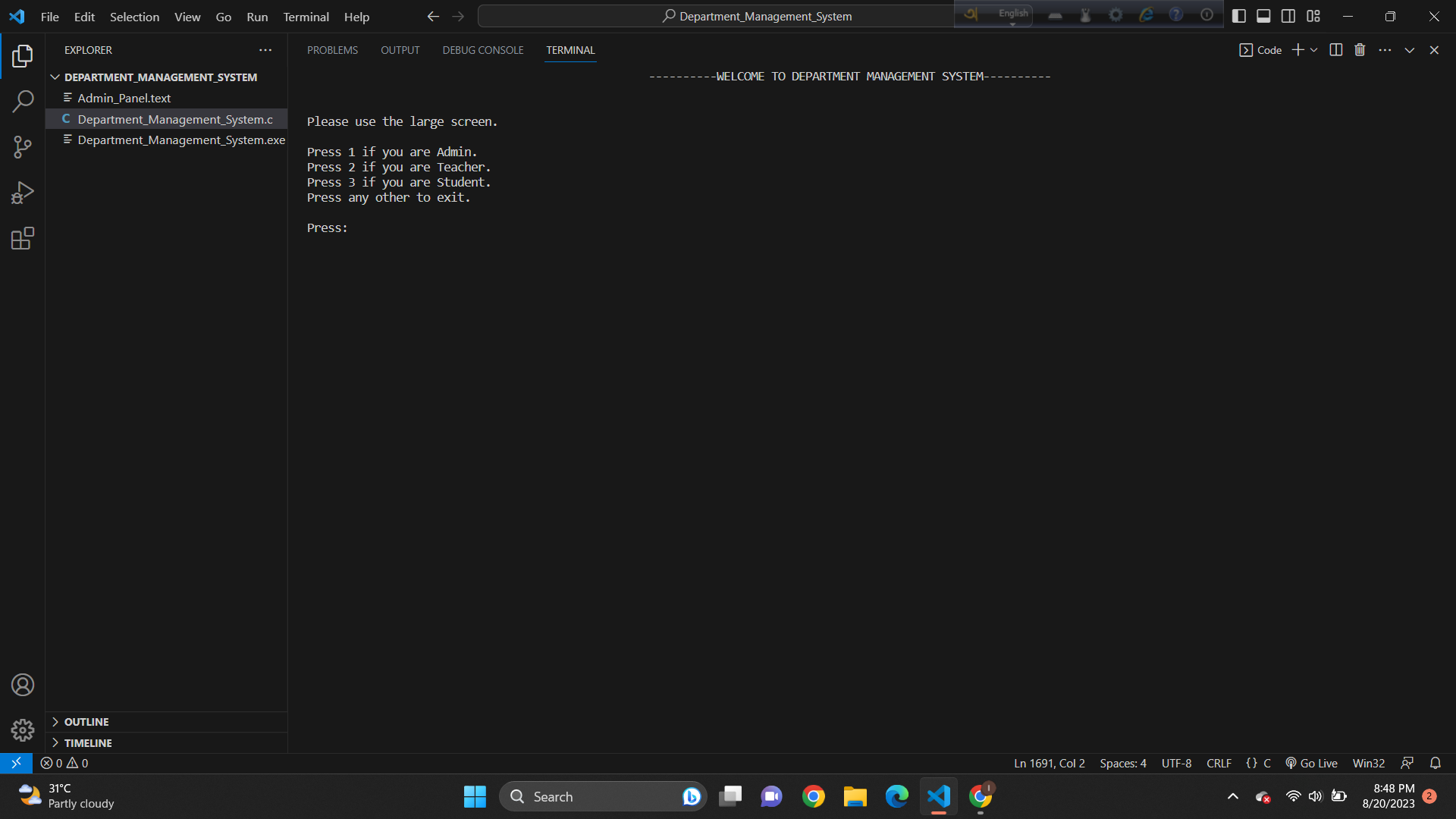This screenshot has width=1456, height=819.
Task: Open the Source Control panel icon
Action: pos(22,146)
